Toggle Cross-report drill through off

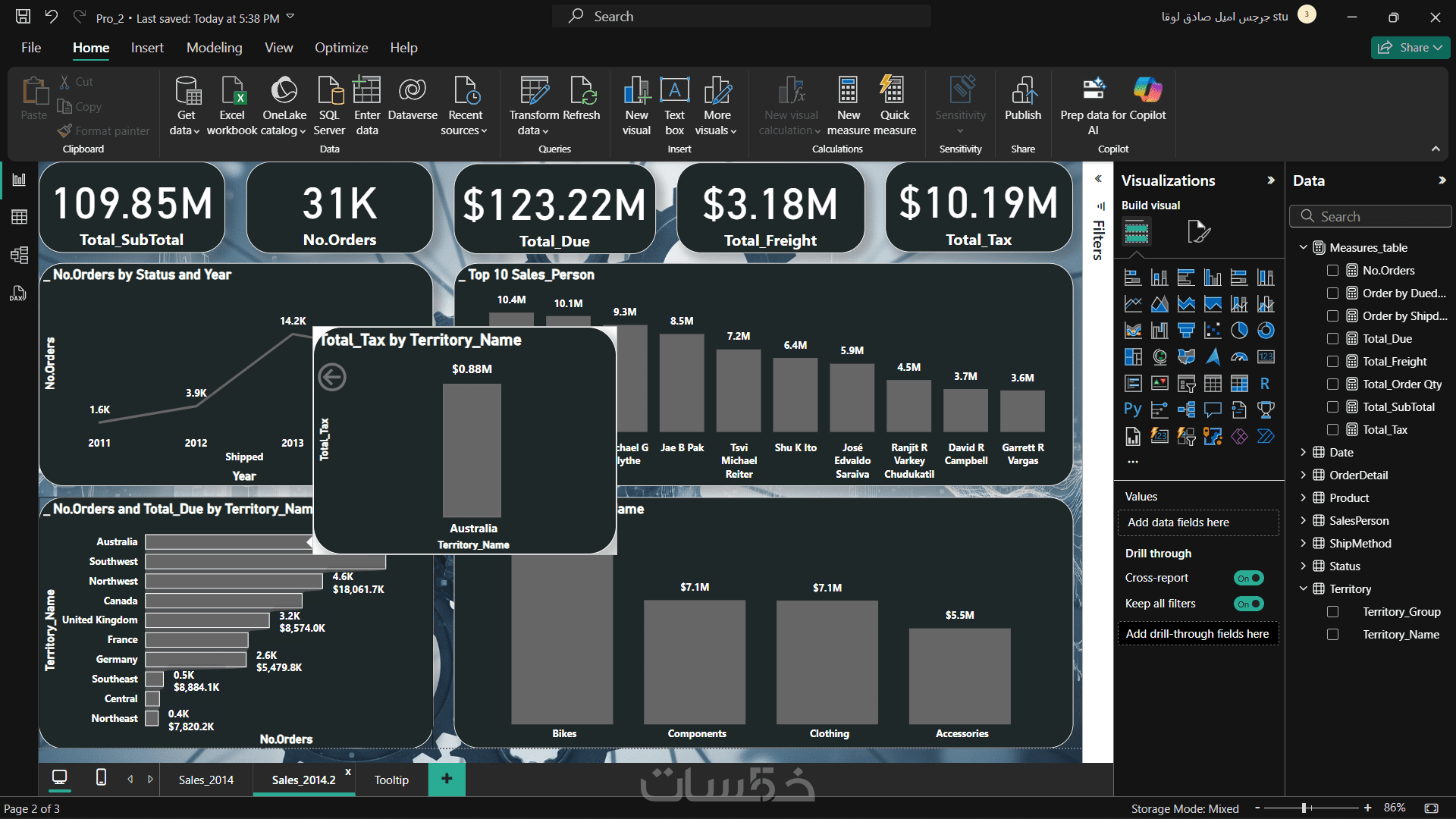pos(1248,578)
